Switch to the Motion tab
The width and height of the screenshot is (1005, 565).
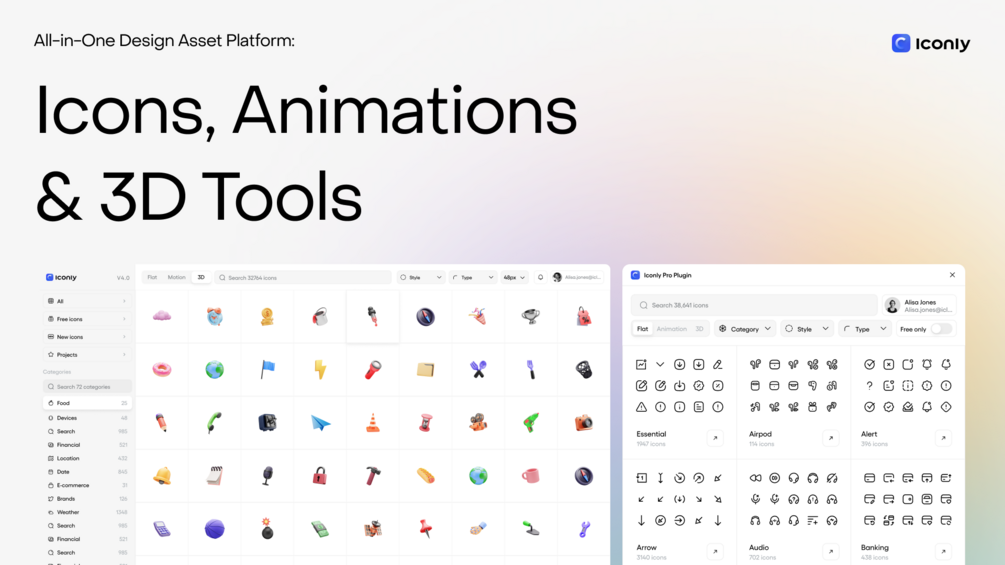click(176, 277)
